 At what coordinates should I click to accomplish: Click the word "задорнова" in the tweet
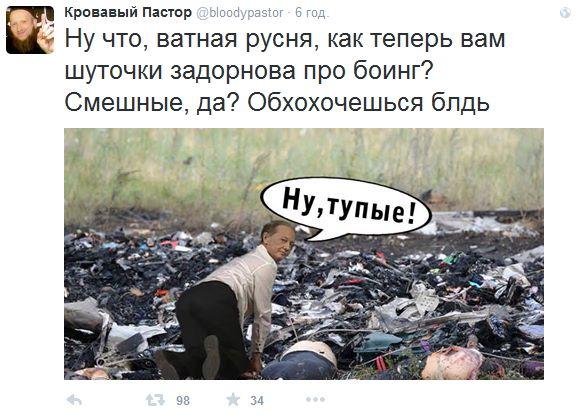(233, 72)
